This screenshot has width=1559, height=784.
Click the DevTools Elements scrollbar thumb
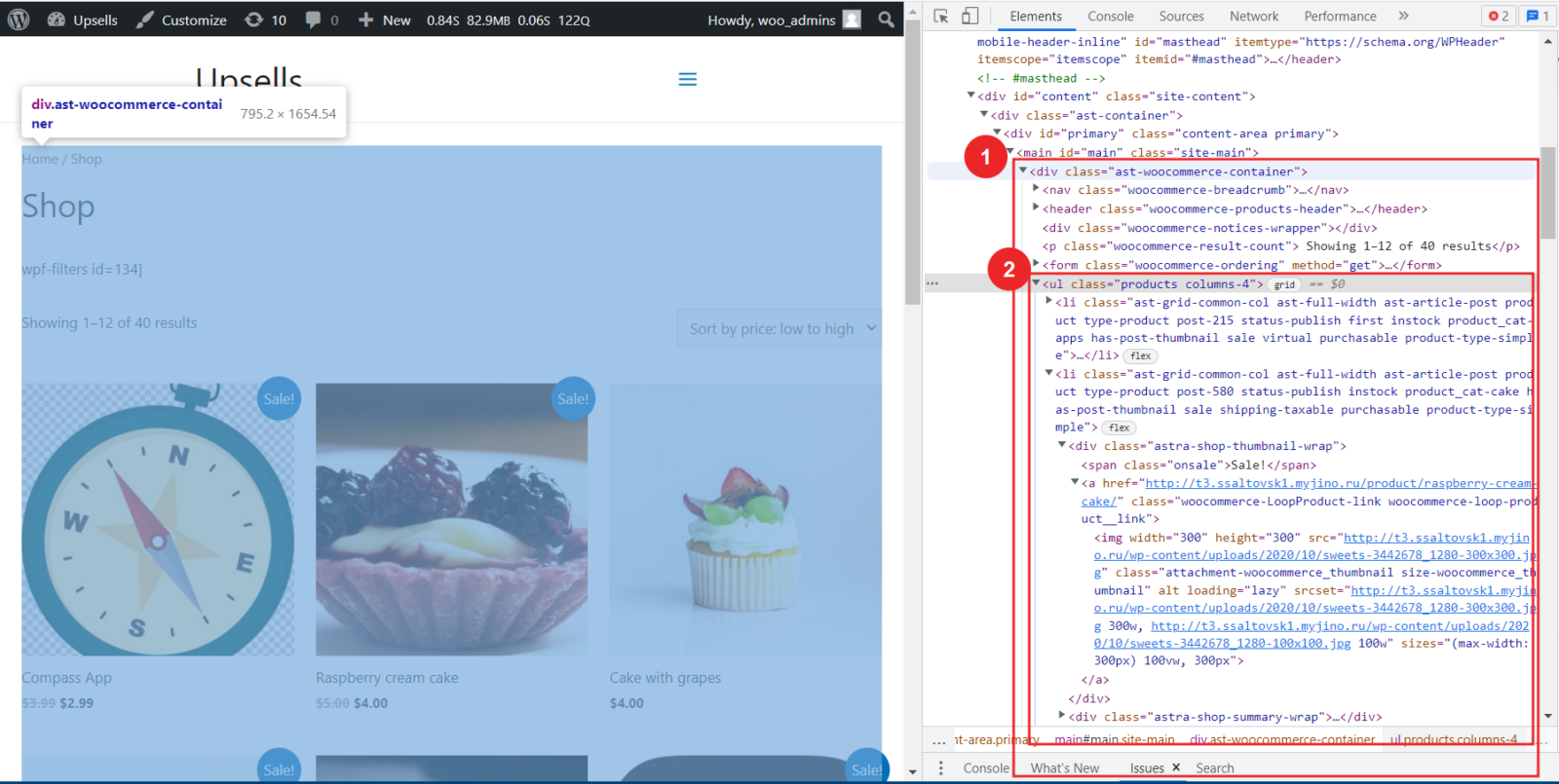(1548, 193)
